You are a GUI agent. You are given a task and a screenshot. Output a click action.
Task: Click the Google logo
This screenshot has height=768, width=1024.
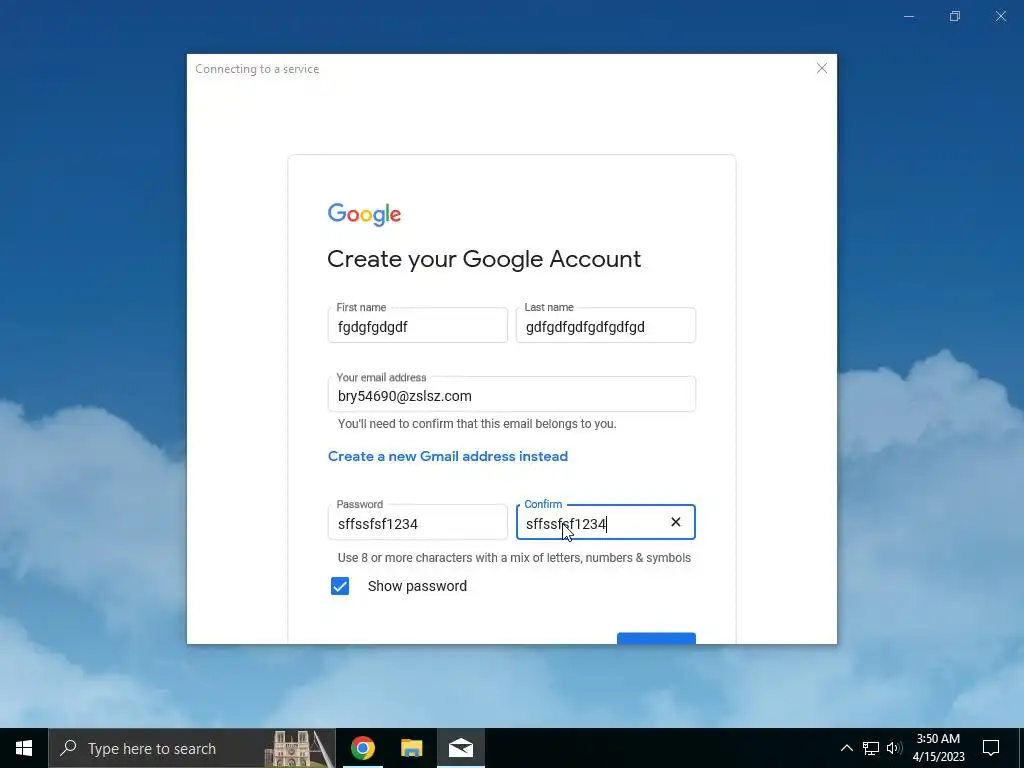(364, 214)
